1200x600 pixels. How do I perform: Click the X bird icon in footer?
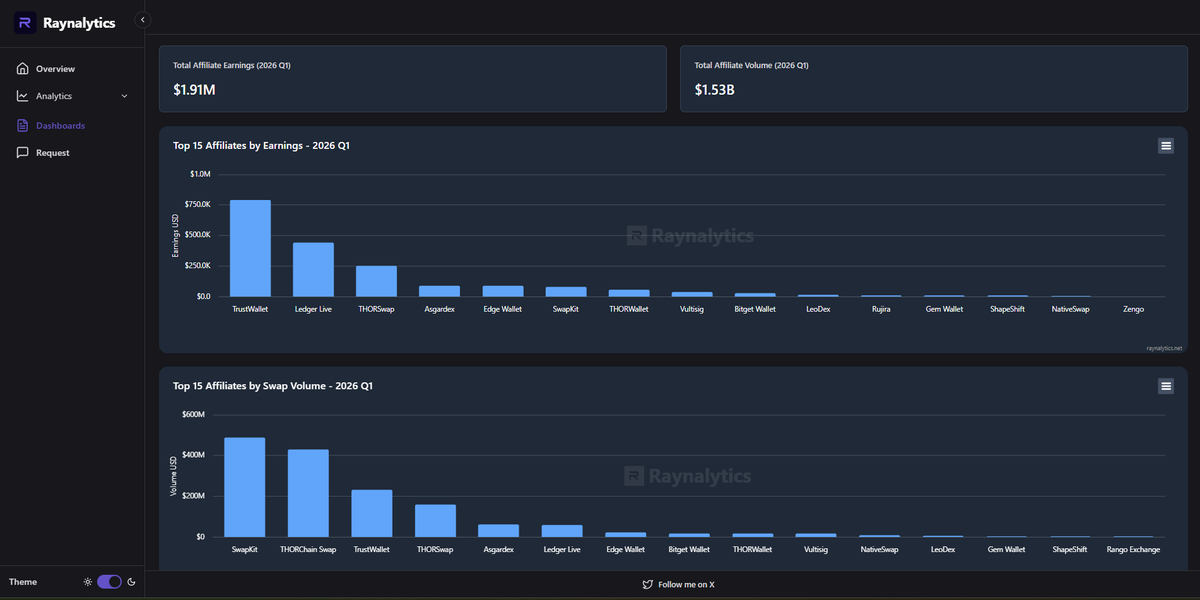click(648, 584)
